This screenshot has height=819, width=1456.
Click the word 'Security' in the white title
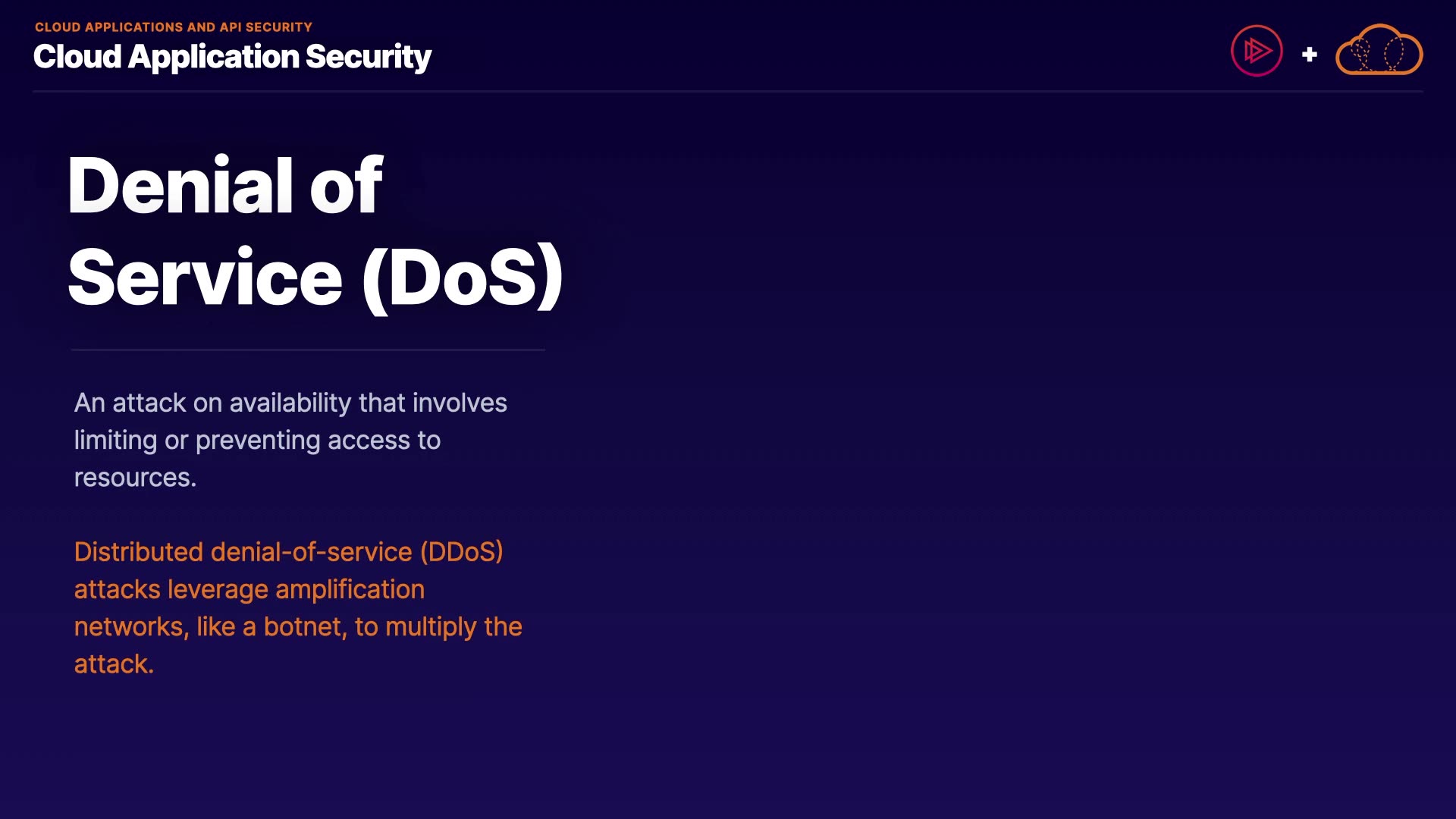369,57
